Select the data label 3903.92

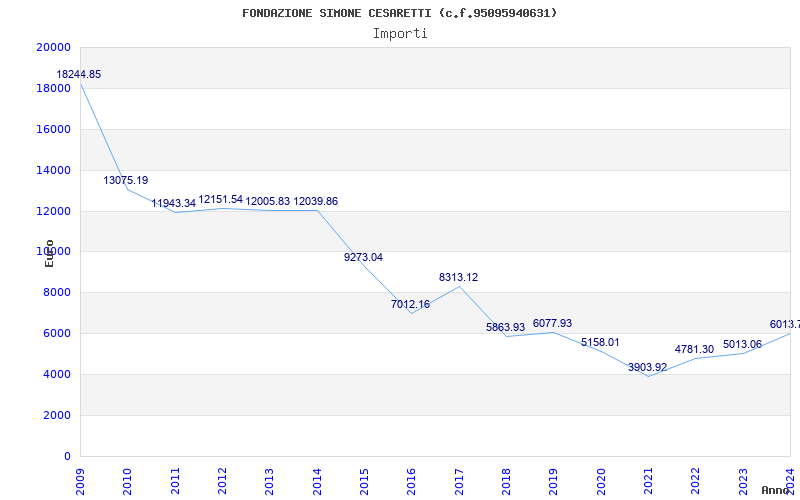coord(647,367)
